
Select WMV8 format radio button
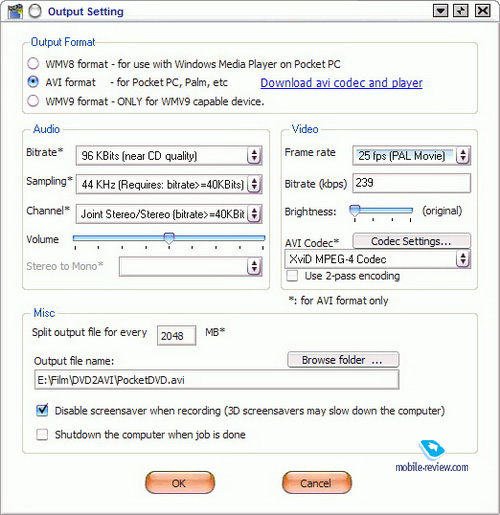[33, 63]
